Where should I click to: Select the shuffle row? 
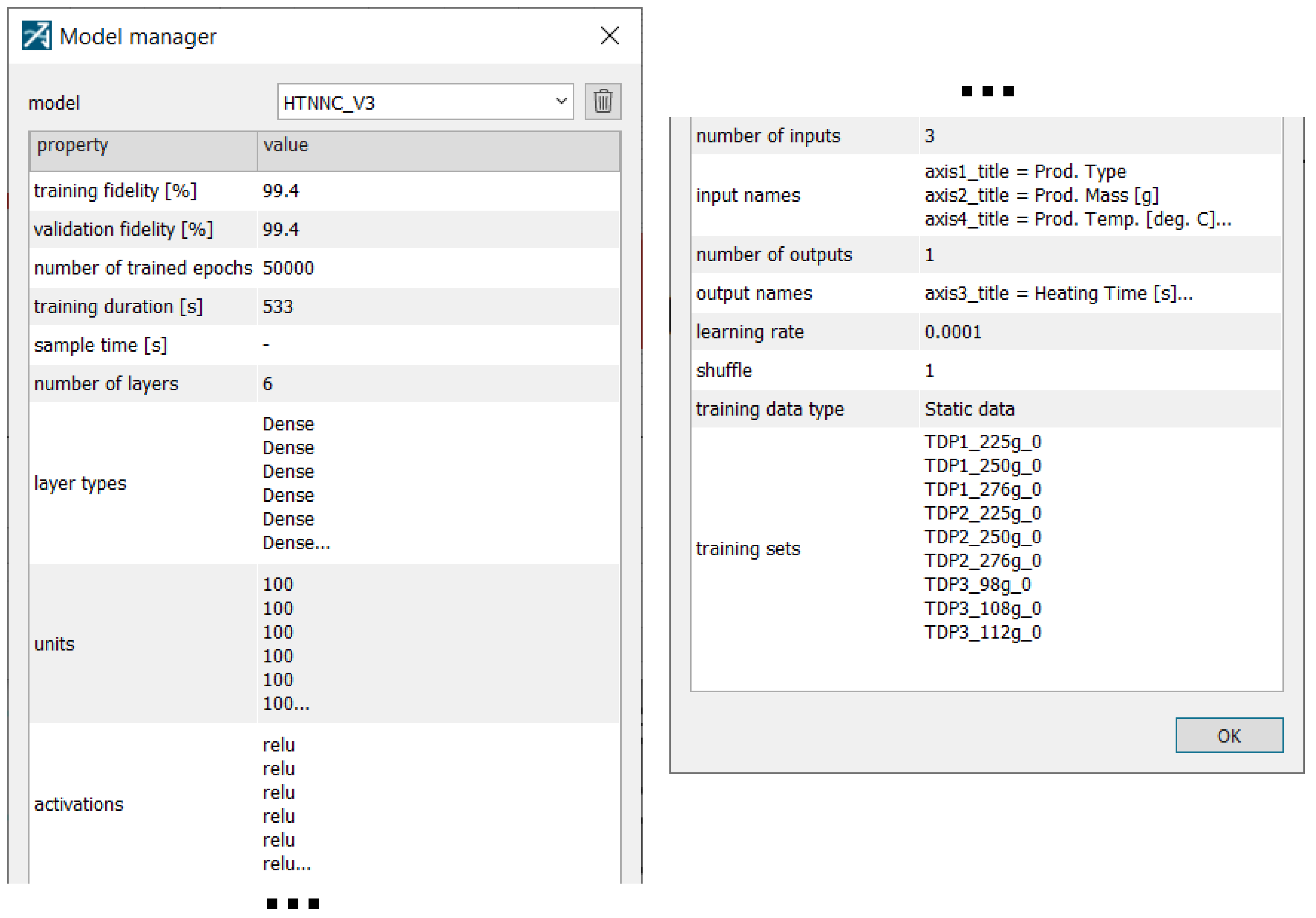[723, 370]
